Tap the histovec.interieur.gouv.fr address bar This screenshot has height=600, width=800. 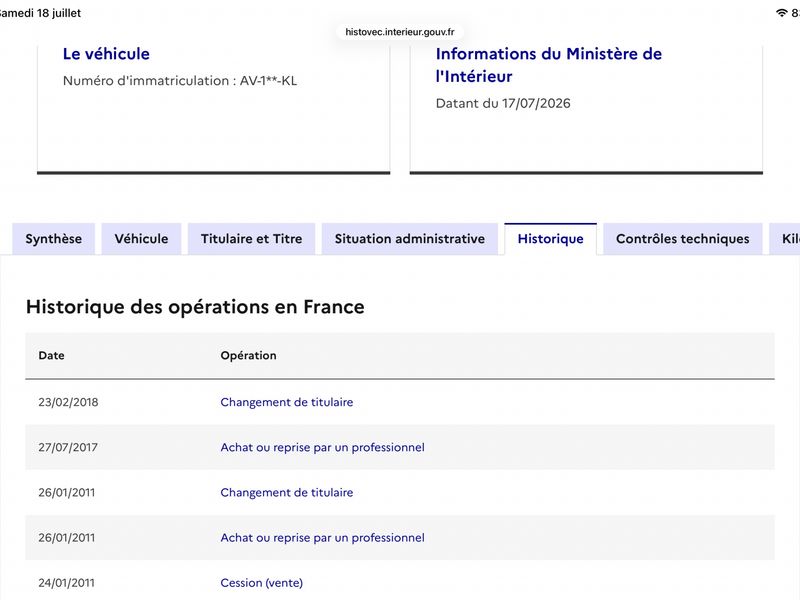pyautogui.click(x=400, y=32)
